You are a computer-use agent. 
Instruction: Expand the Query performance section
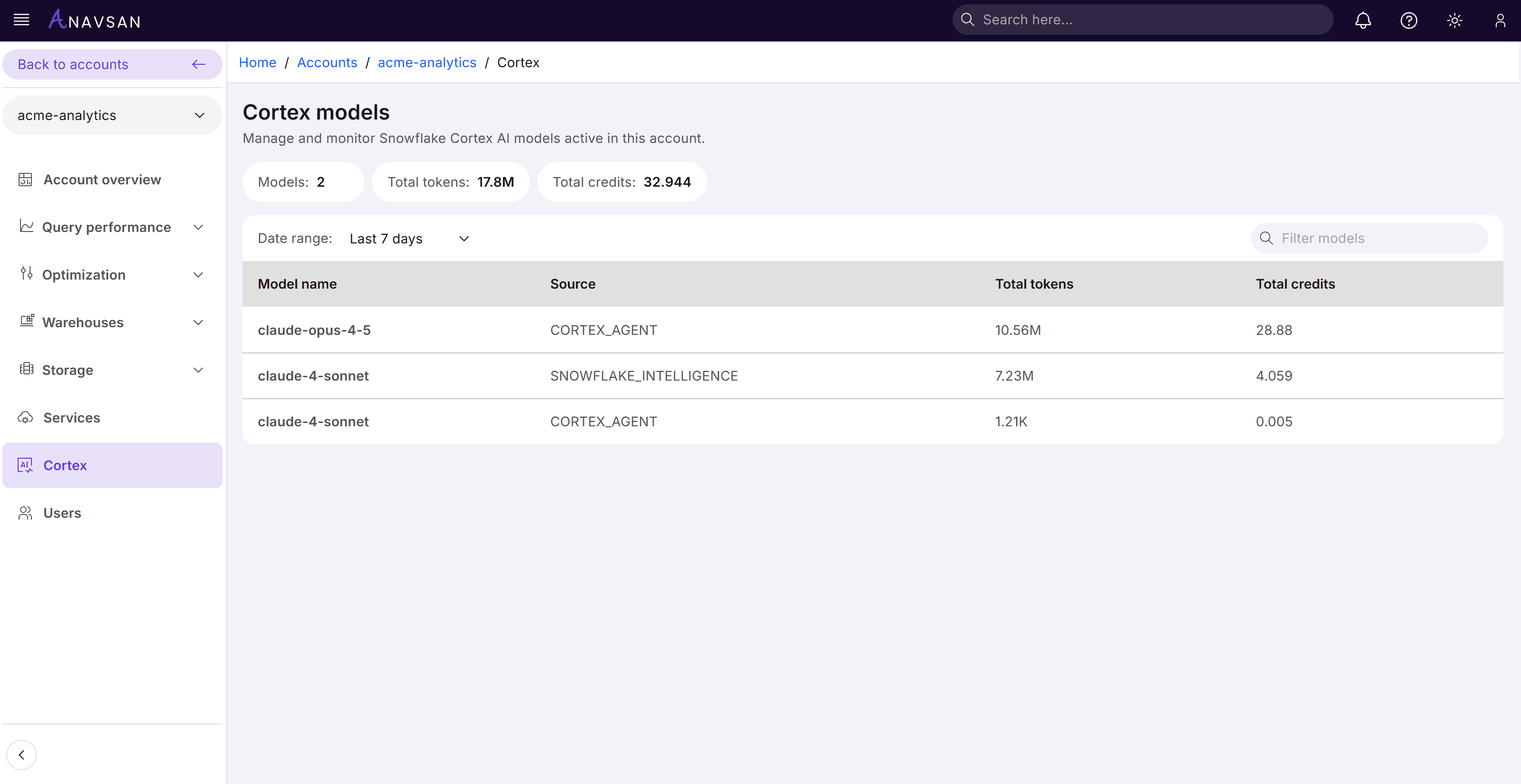(198, 227)
